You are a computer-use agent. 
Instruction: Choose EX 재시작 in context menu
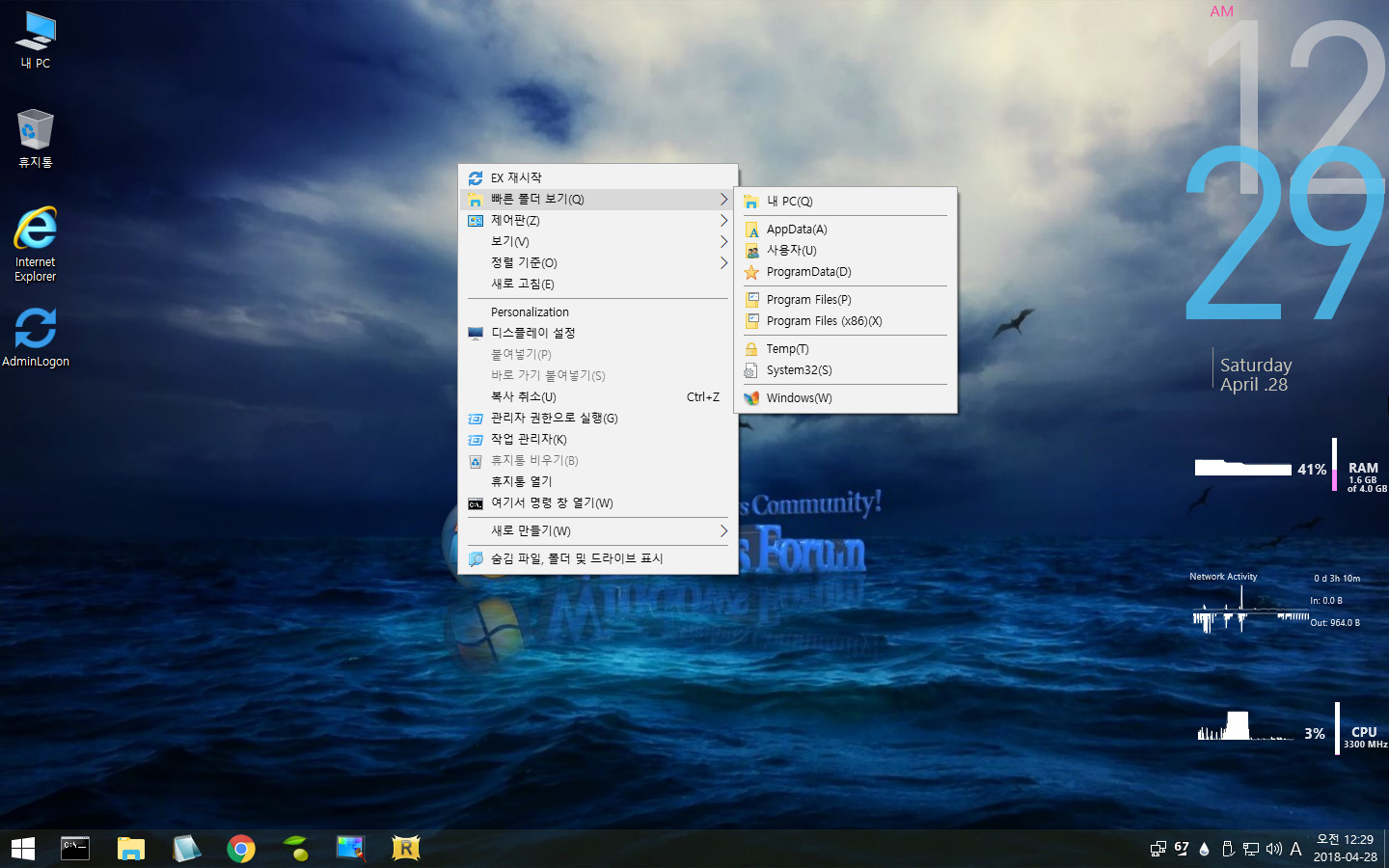(598, 177)
